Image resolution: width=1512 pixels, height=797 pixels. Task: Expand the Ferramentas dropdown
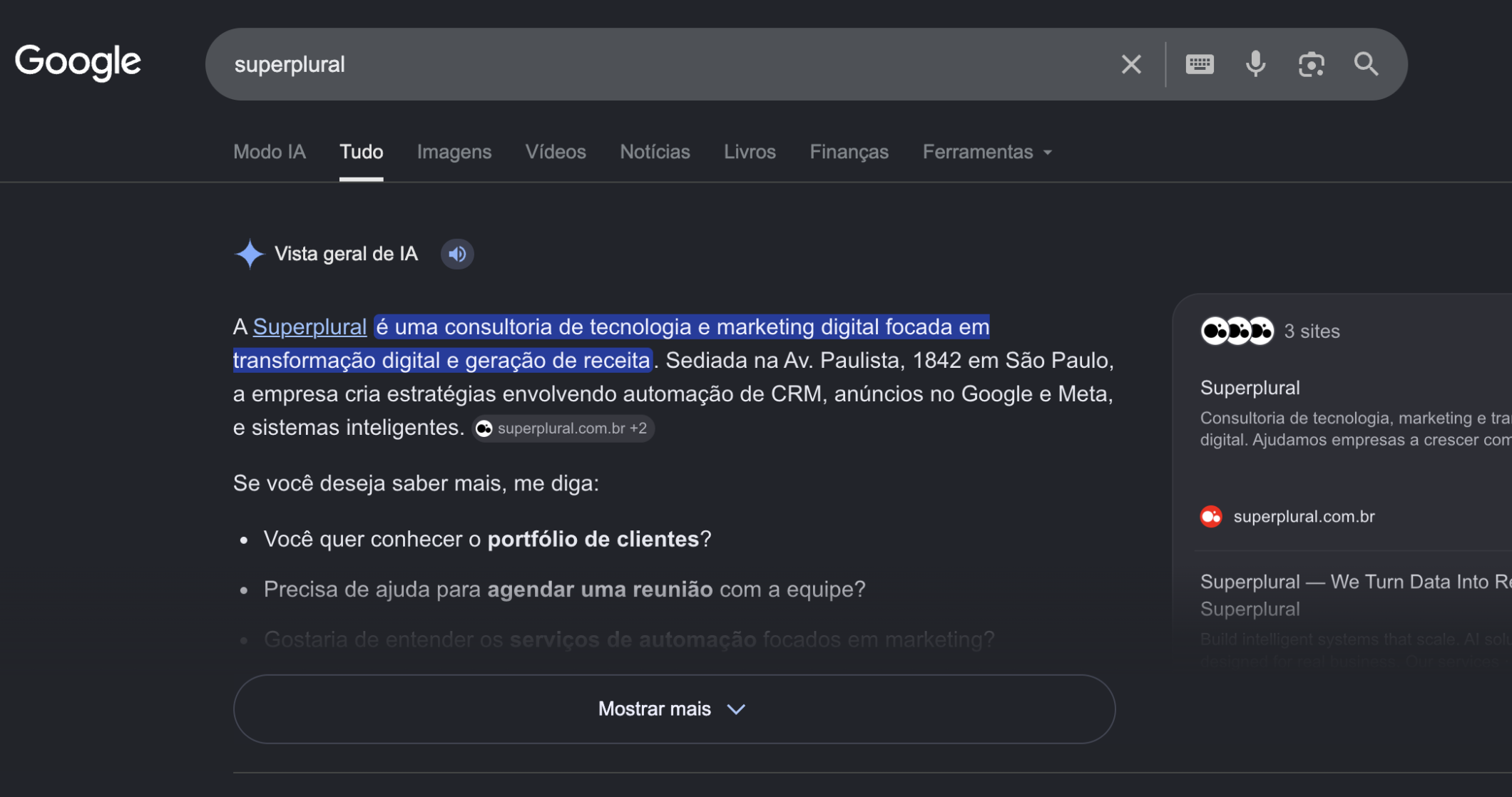point(987,152)
